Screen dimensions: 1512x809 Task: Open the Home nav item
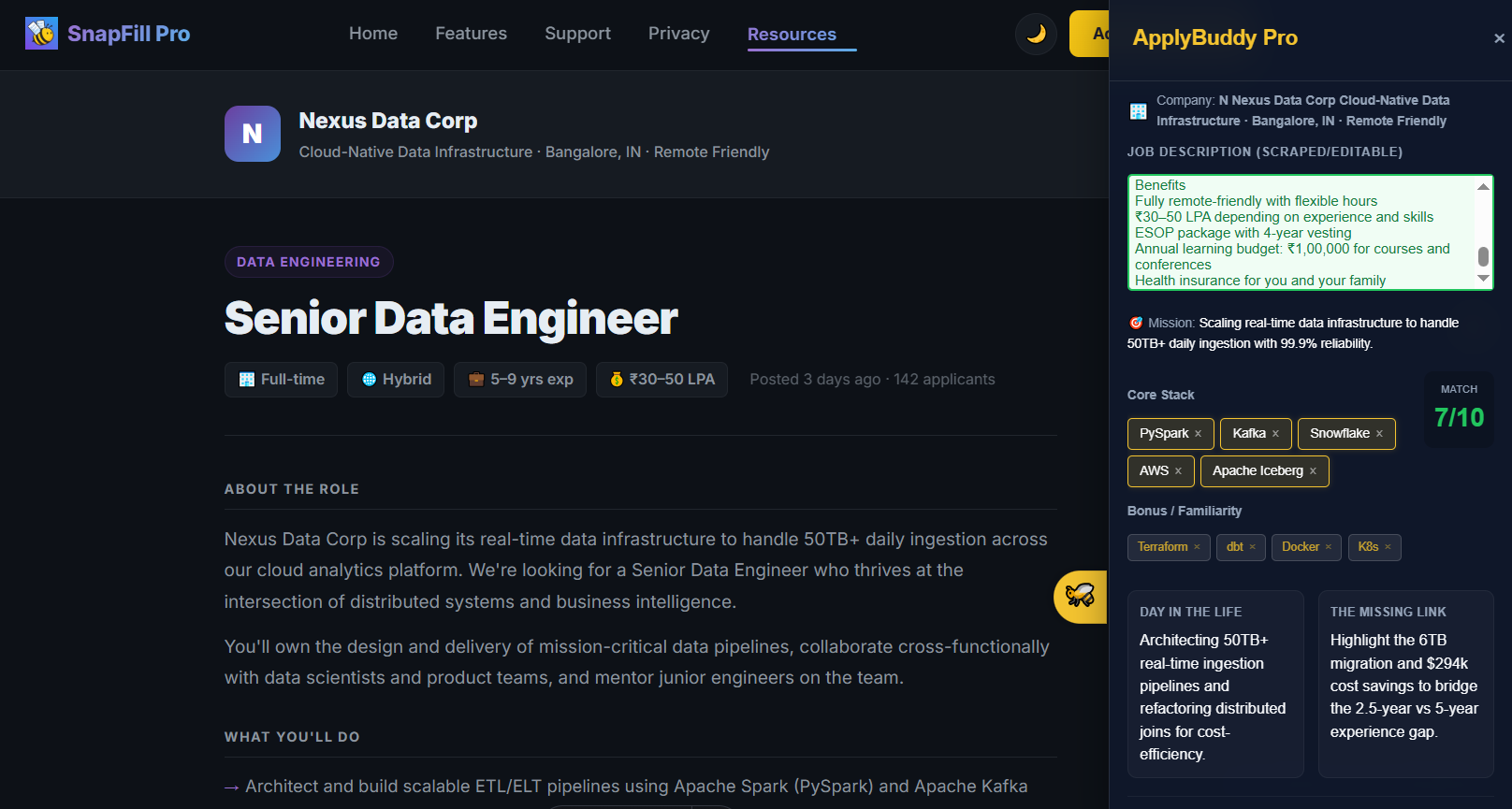373,34
